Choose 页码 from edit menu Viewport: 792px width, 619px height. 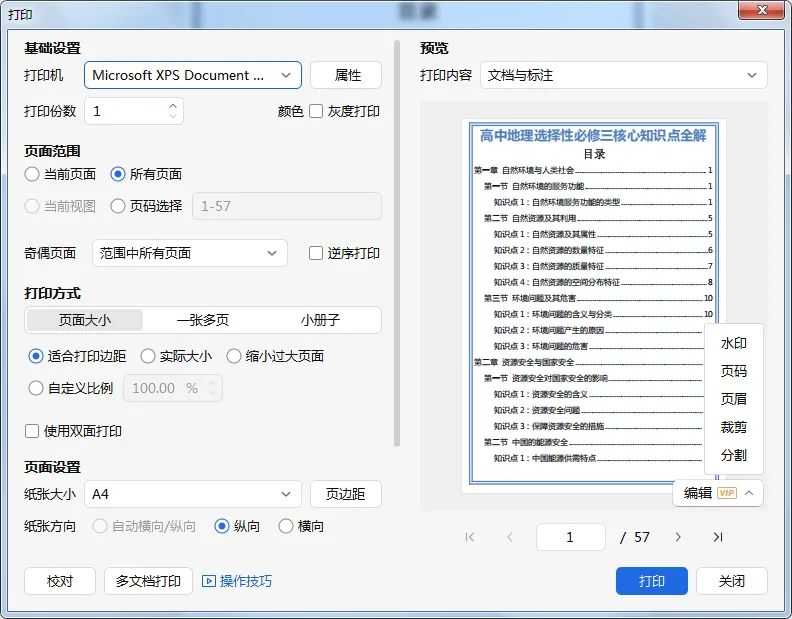point(733,371)
